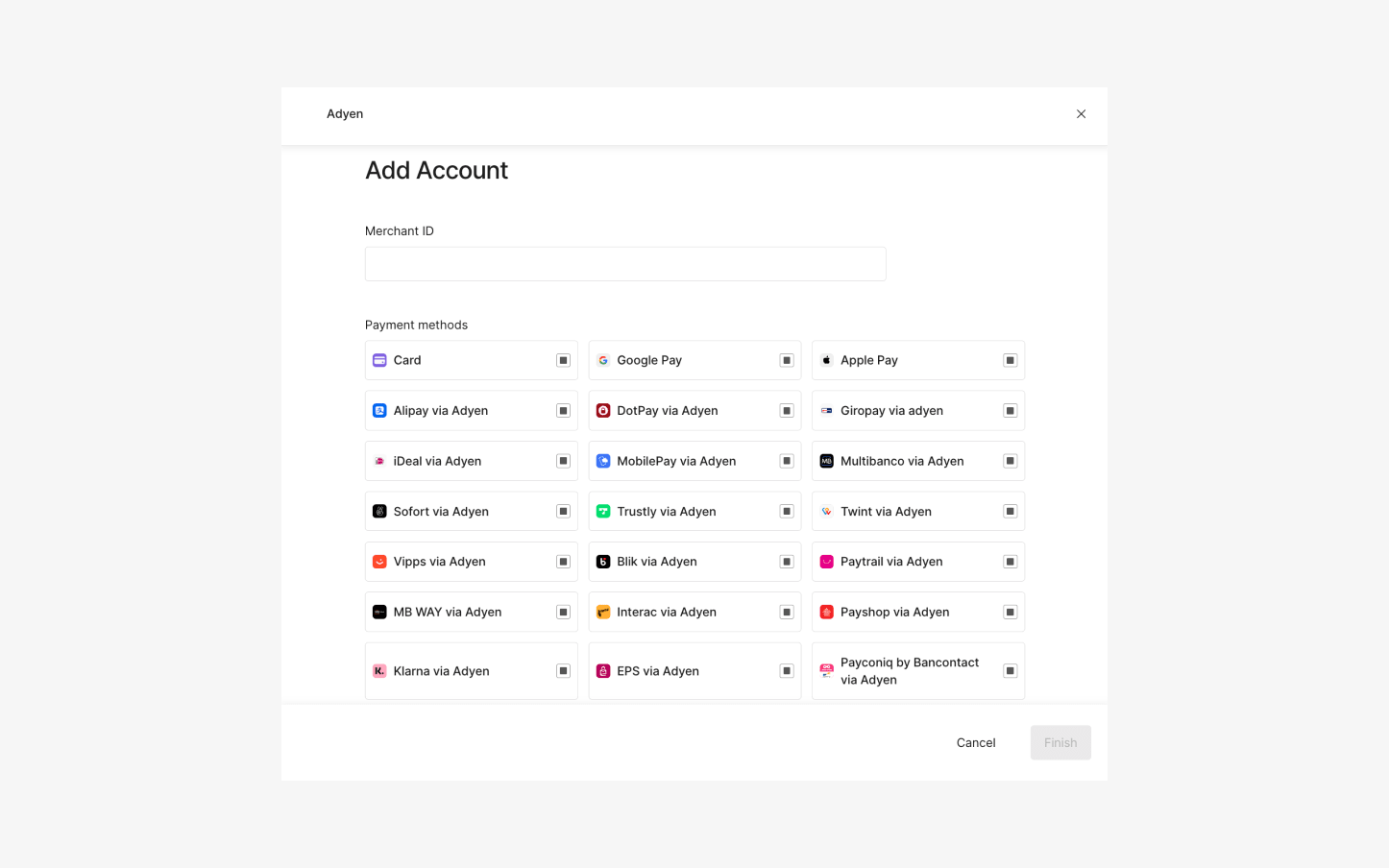The height and width of the screenshot is (868, 1389).
Task: Enable Alipay via Adyen checkbox
Action: click(x=564, y=411)
